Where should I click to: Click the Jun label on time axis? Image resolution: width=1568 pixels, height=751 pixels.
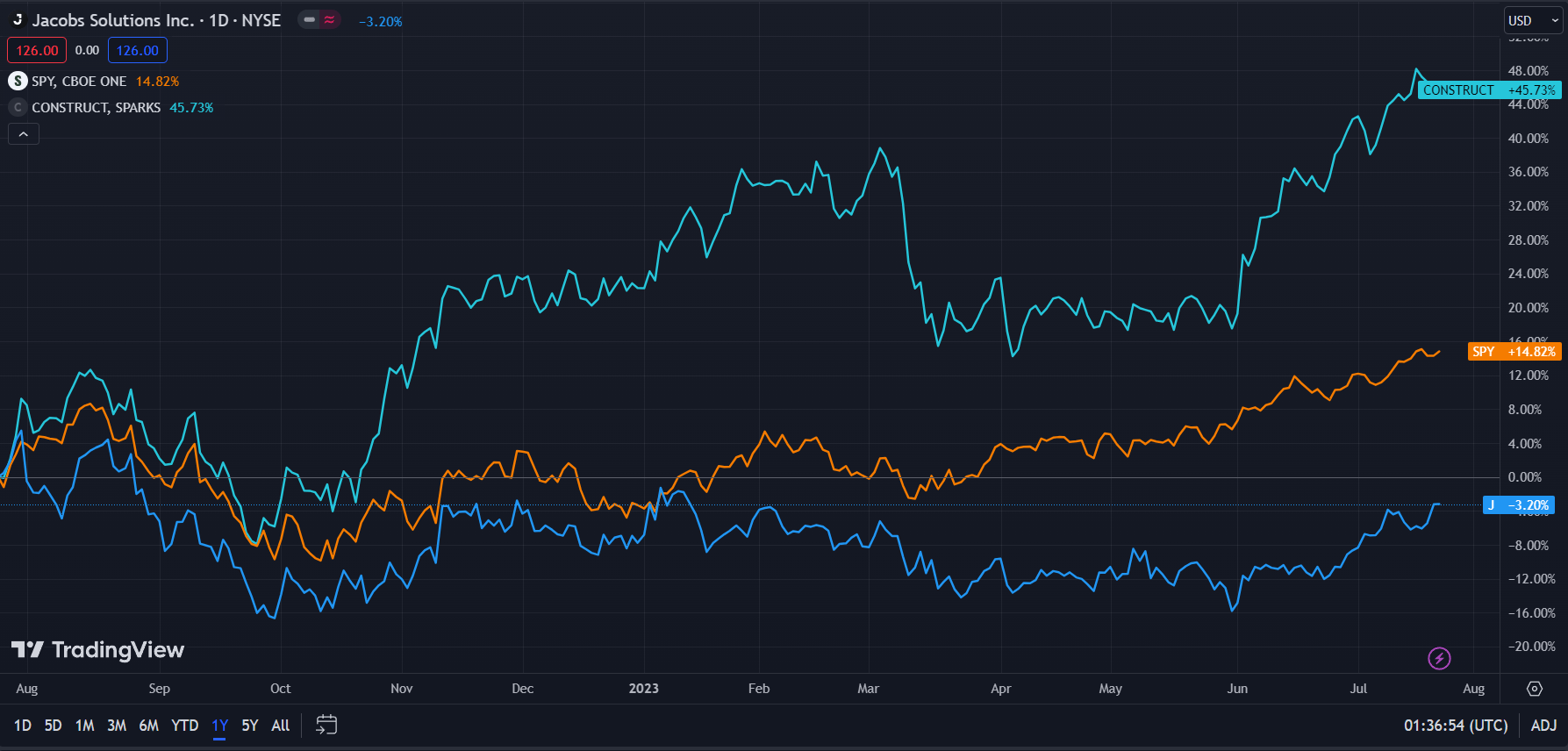1237,689
